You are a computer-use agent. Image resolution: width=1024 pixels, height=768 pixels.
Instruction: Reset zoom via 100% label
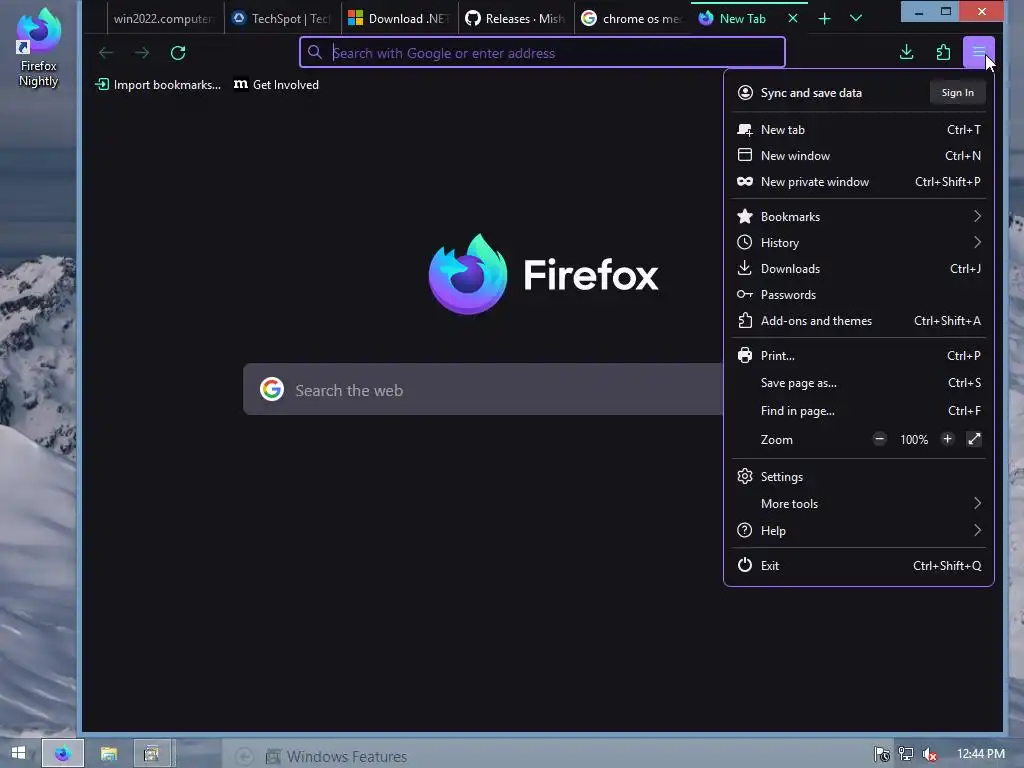point(914,440)
